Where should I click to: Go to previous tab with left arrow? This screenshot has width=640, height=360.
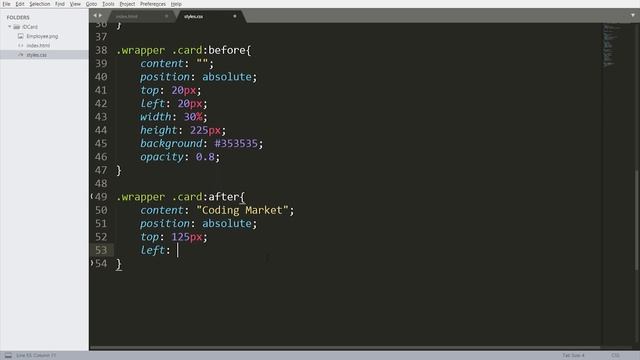tap(95, 16)
